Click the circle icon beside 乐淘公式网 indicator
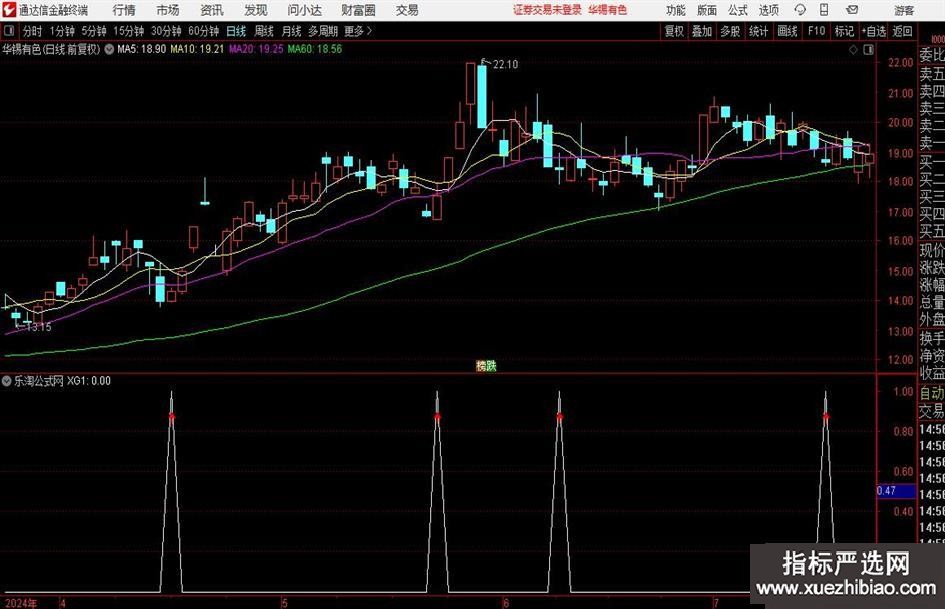 pyautogui.click(x=7, y=381)
